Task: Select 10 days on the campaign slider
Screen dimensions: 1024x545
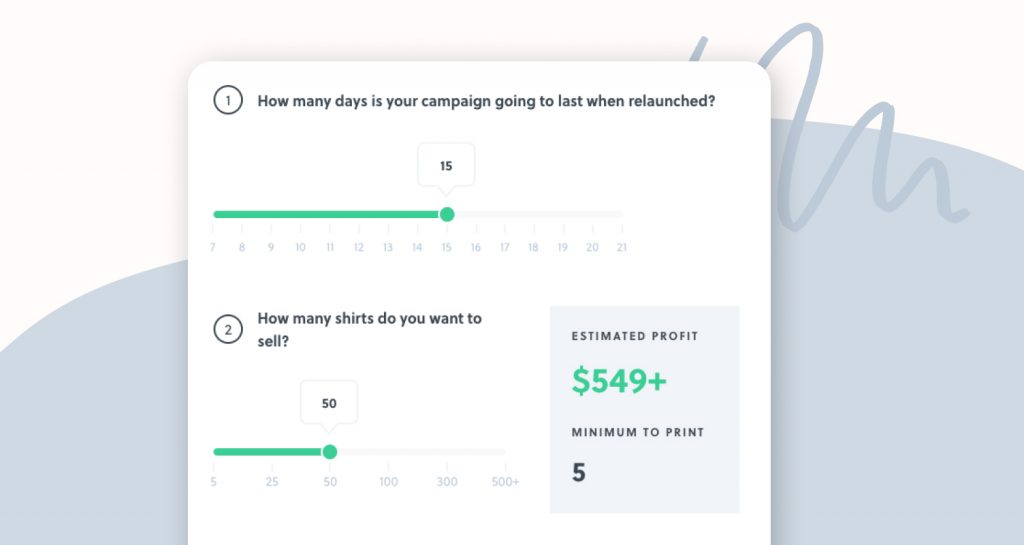Action: 300,247
